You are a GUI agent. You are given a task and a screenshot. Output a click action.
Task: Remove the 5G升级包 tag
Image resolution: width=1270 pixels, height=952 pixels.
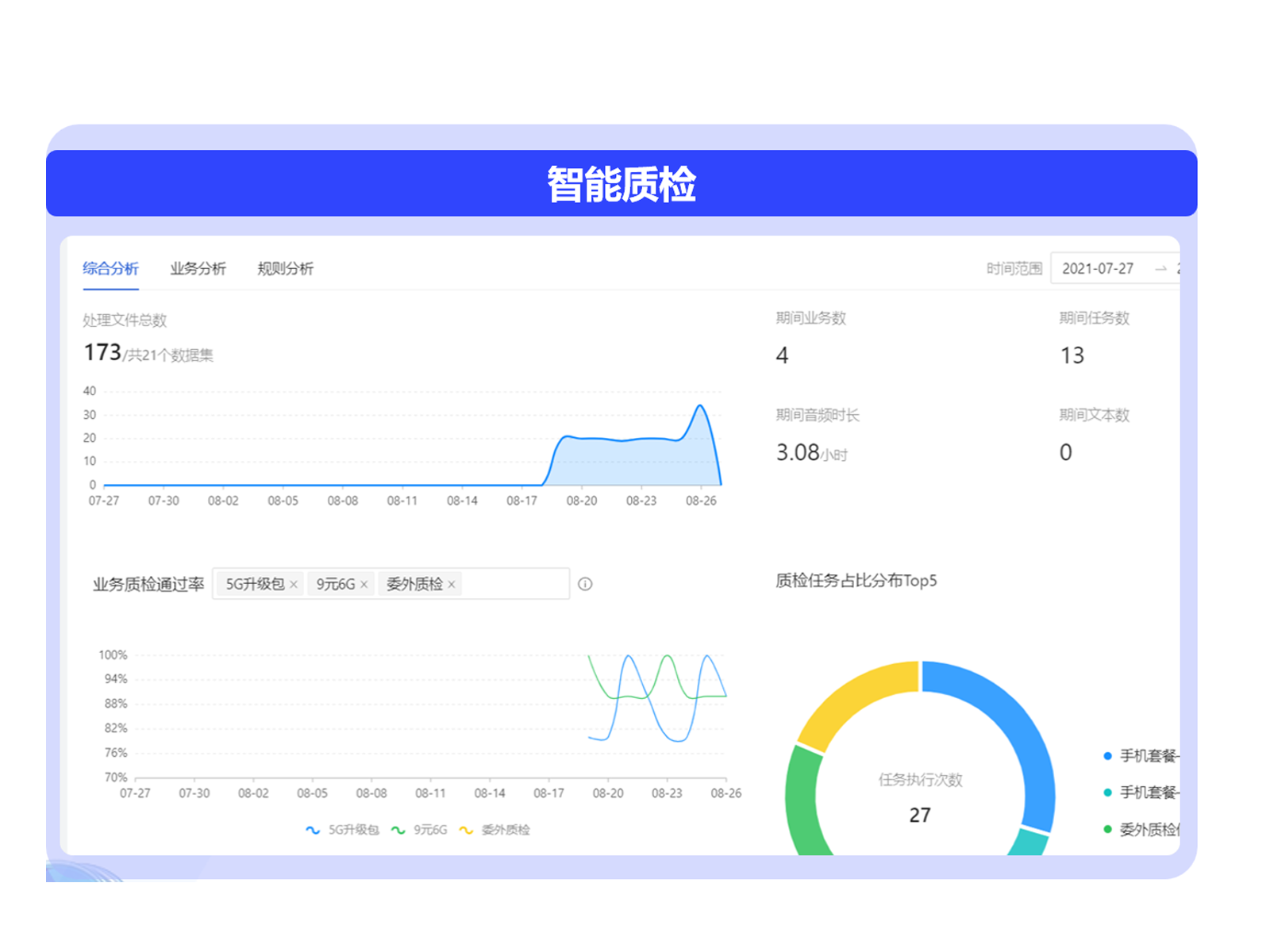294,585
